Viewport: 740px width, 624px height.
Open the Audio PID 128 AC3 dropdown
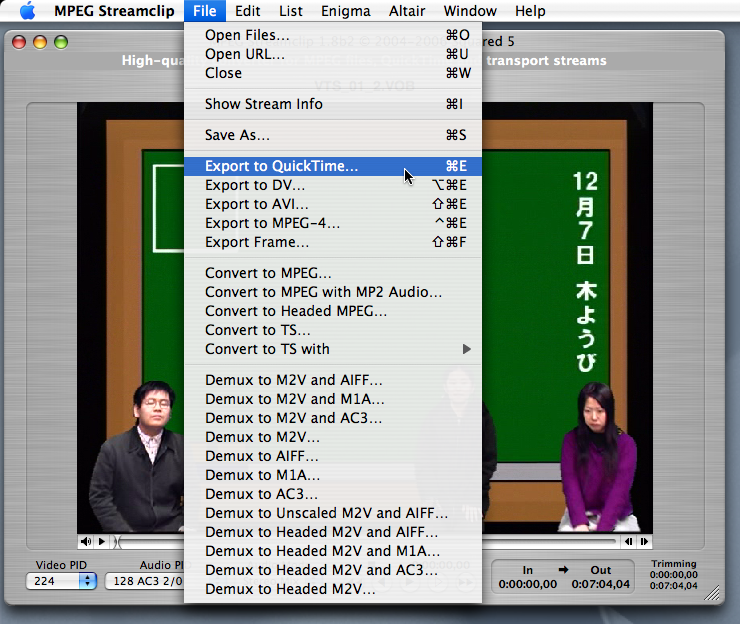click(145, 581)
